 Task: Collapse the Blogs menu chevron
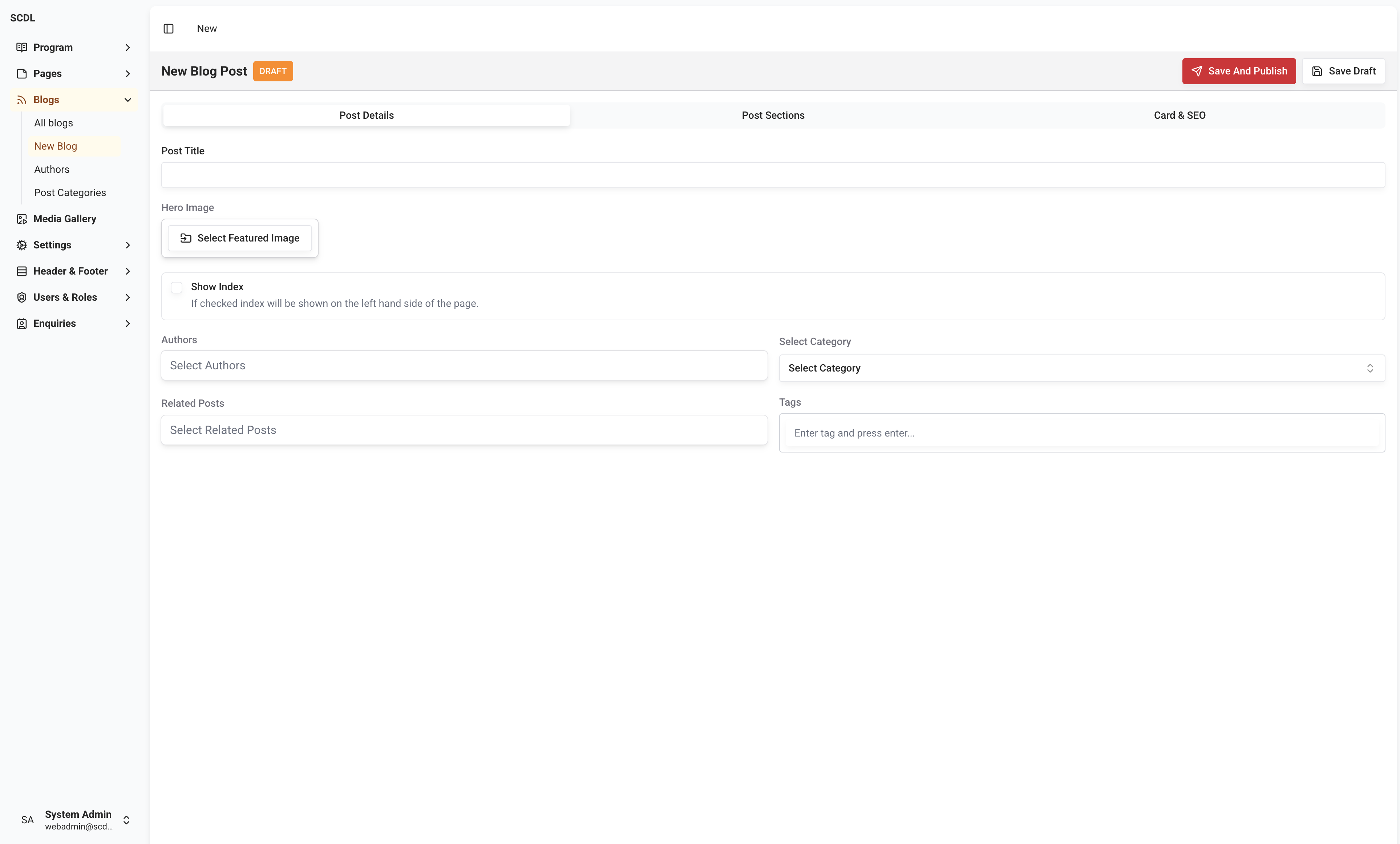click(x=127, y=100)
